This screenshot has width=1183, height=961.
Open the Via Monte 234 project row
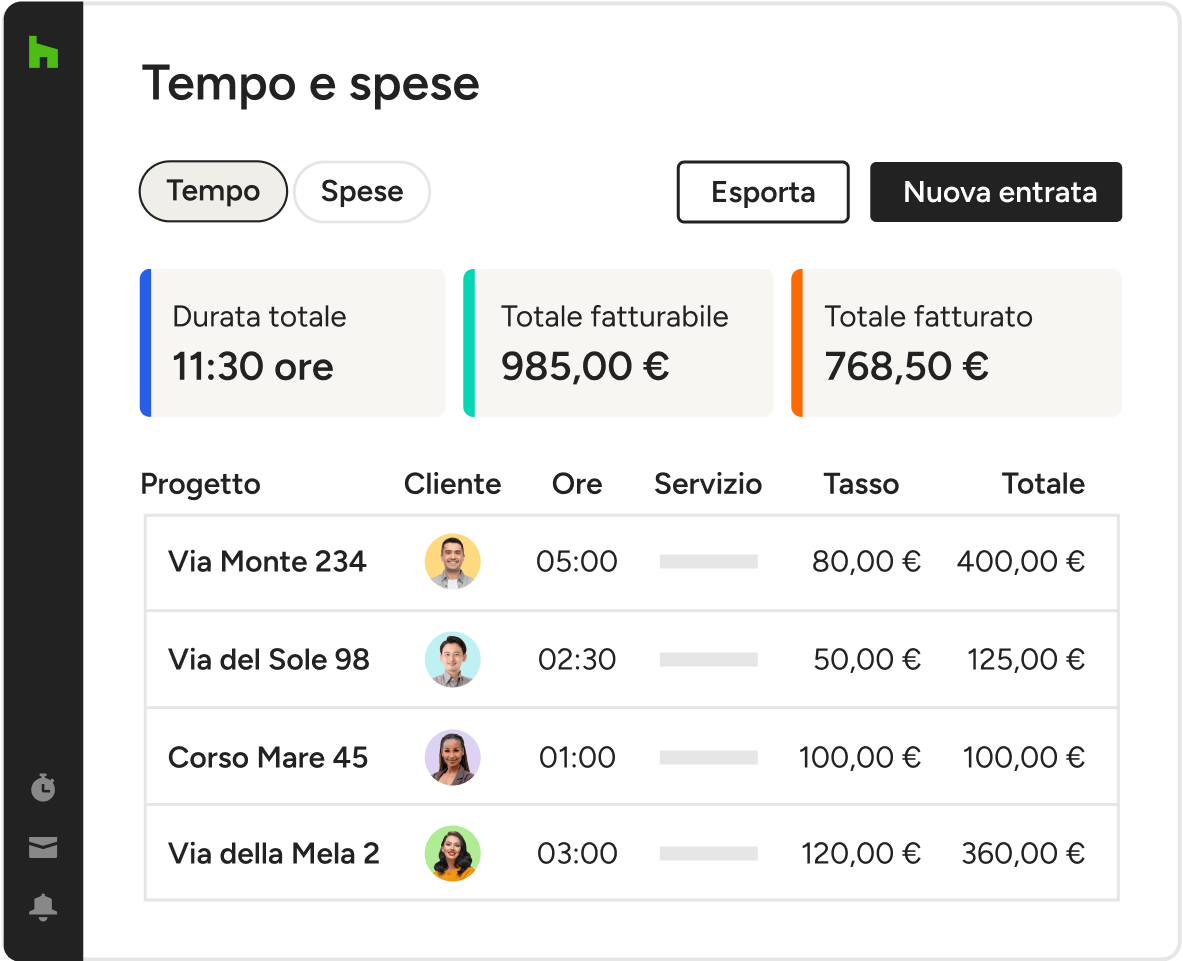pyautogui.click(x=267, y=562)
